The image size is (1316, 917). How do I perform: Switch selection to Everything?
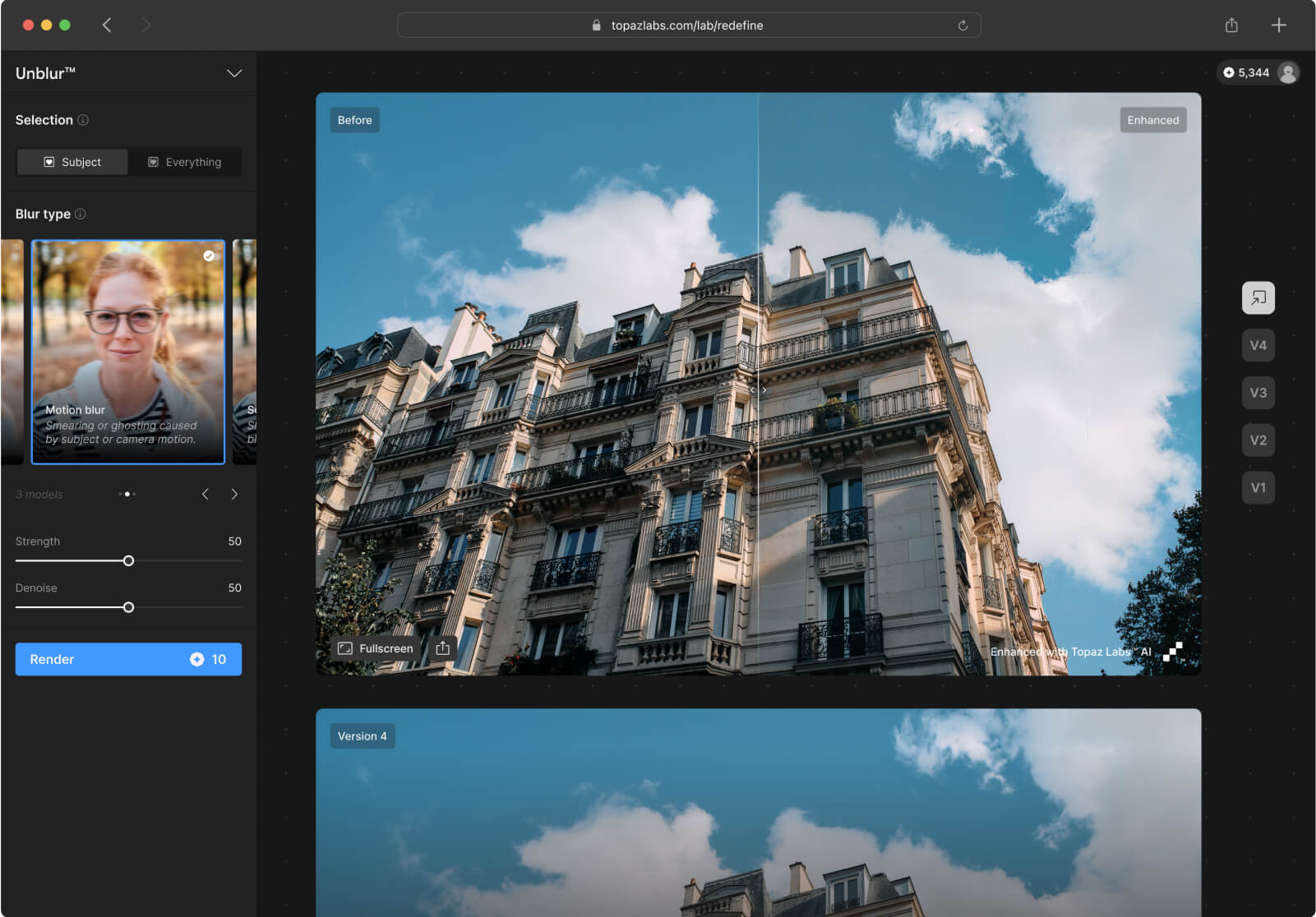185,163
